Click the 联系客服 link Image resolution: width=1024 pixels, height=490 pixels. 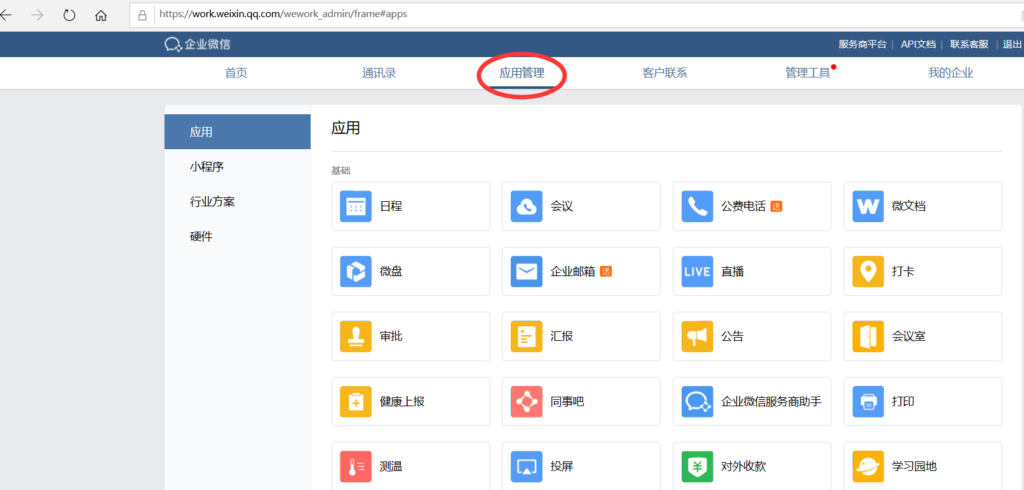coord(969,44)
